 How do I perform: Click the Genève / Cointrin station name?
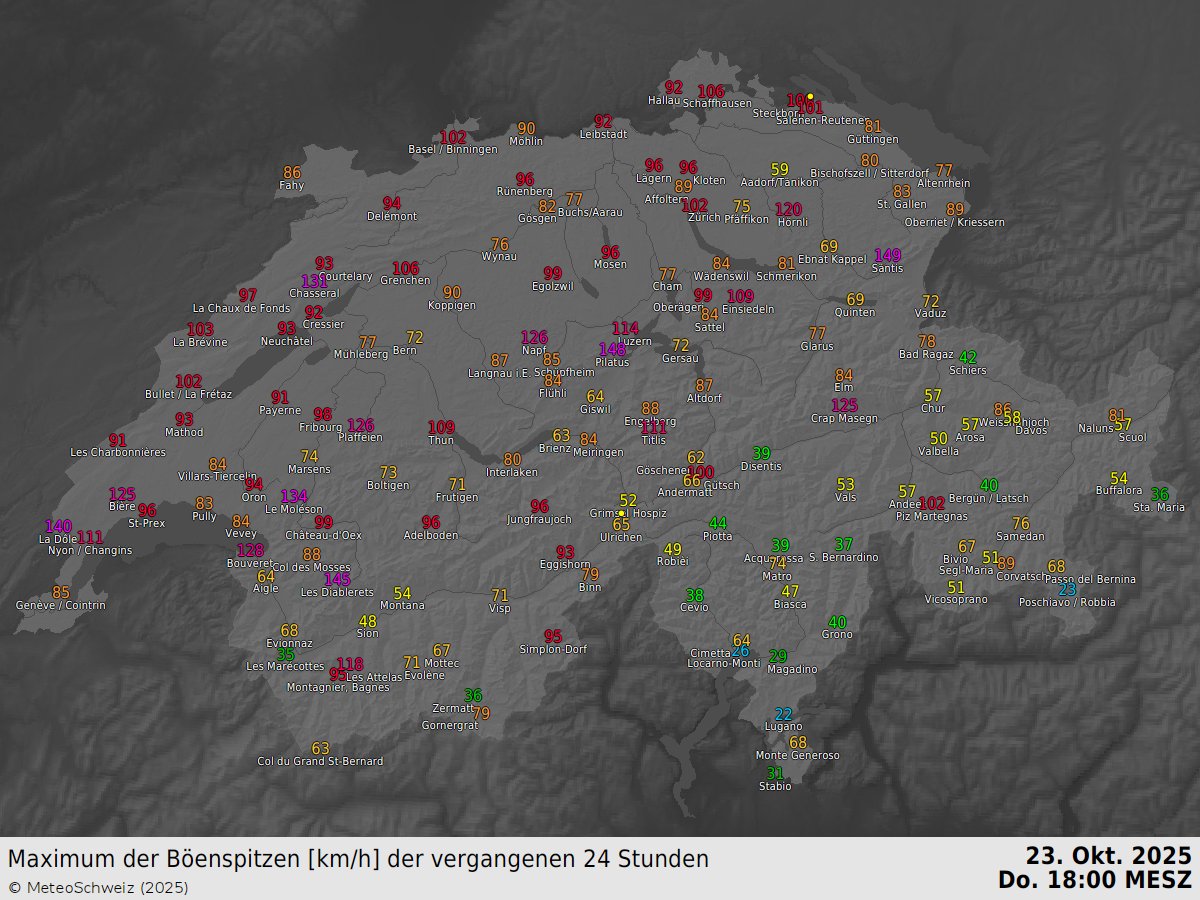tap(62, 605)
